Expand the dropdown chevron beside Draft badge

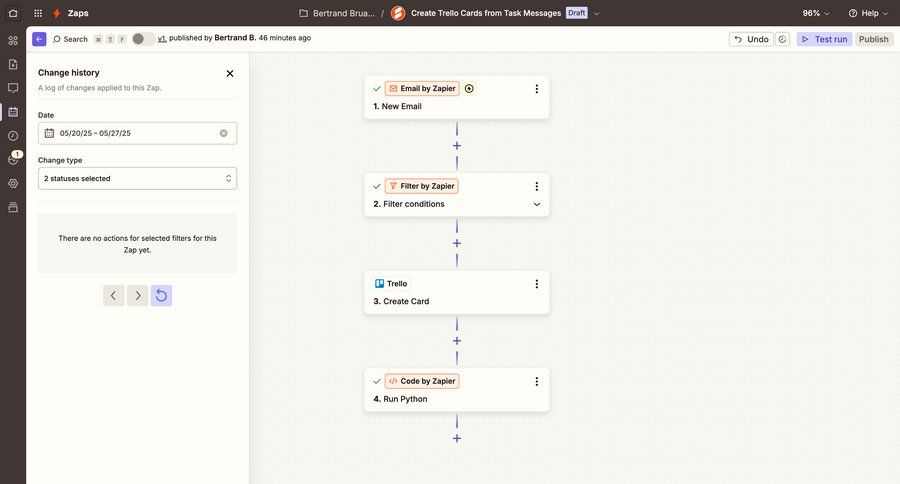[596, 13]
